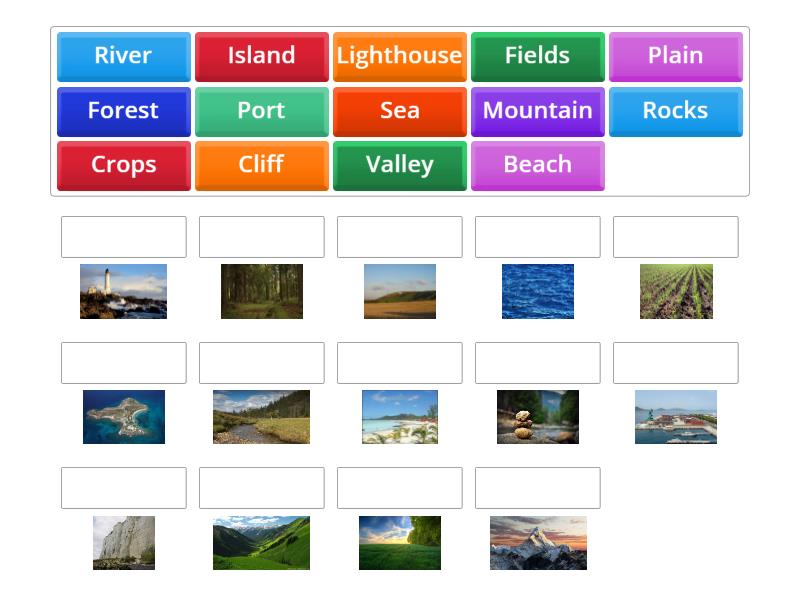Select the Mountain word tile
This screenshot has width=800, height=600.
537,111
